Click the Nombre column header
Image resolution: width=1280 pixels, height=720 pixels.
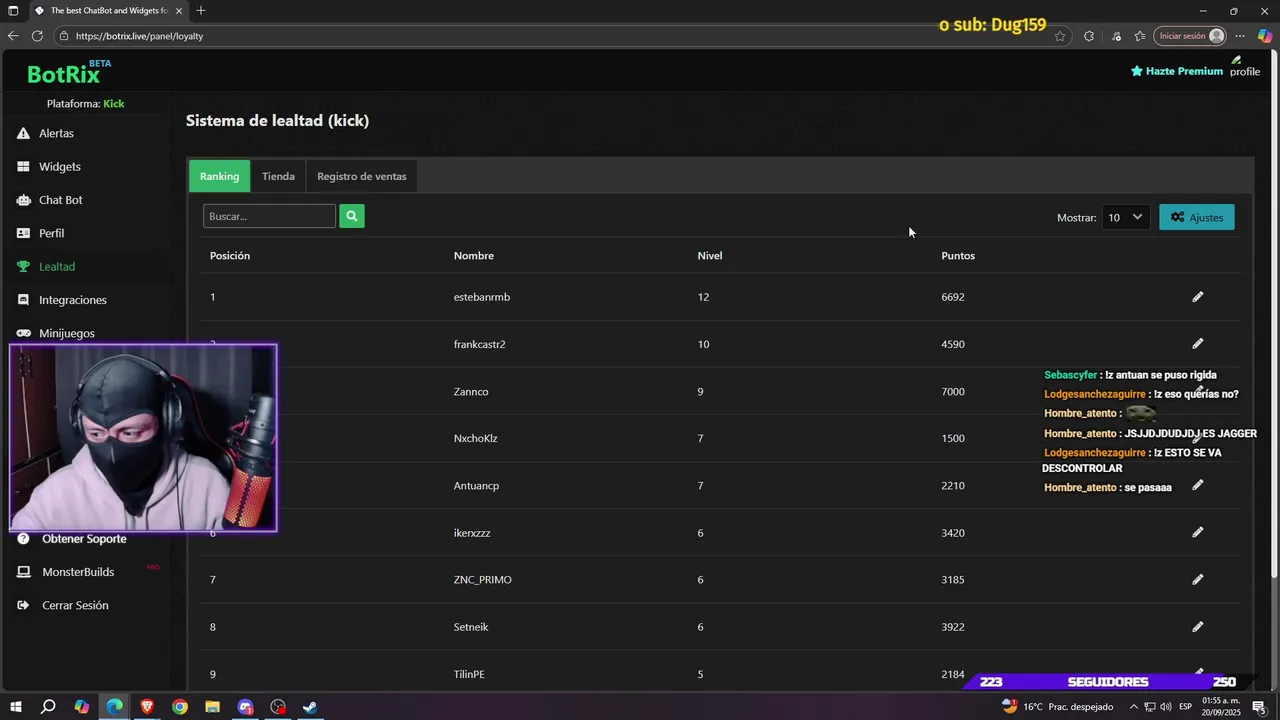(474, 256)
